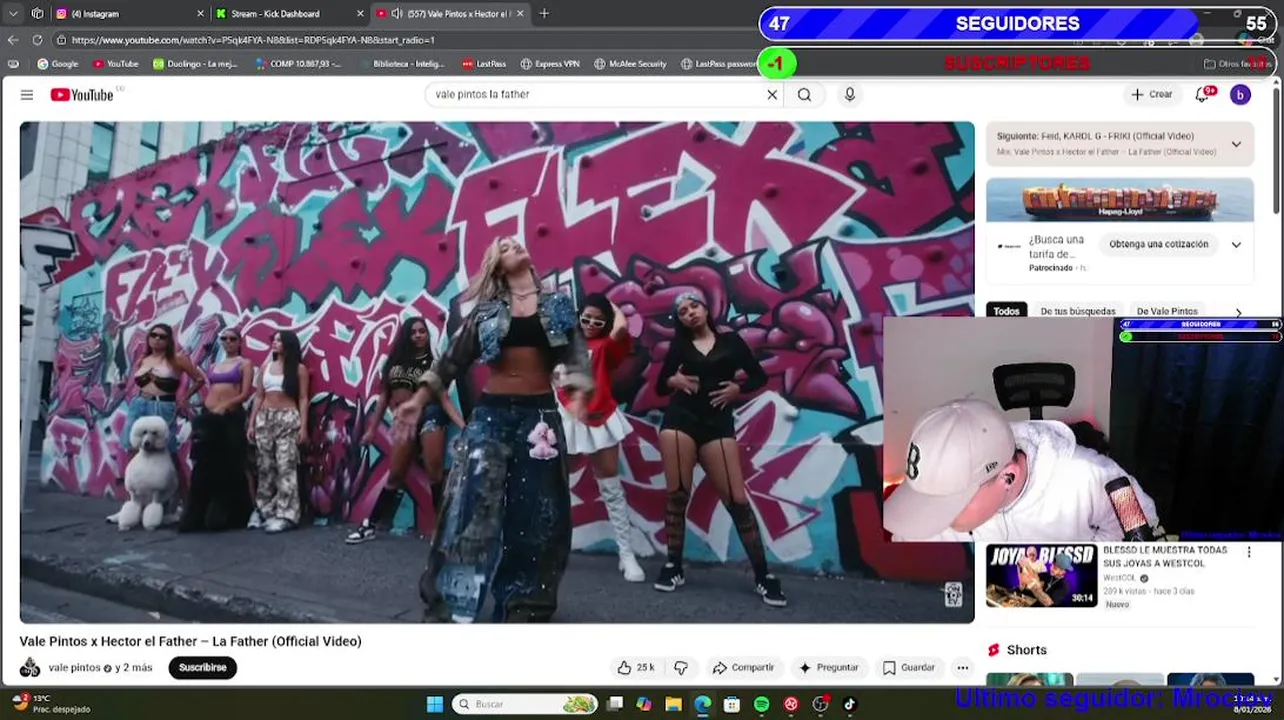Click the Compartir share button
The width and height of the screenshot is (1284, 720).
743,668
